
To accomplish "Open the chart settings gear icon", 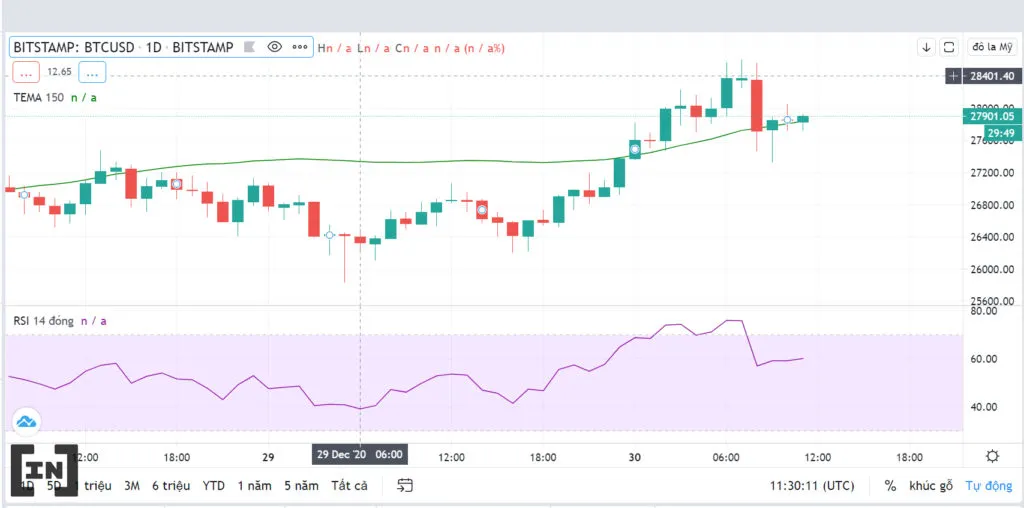I will pyautogui.click(x=992, y=456).
